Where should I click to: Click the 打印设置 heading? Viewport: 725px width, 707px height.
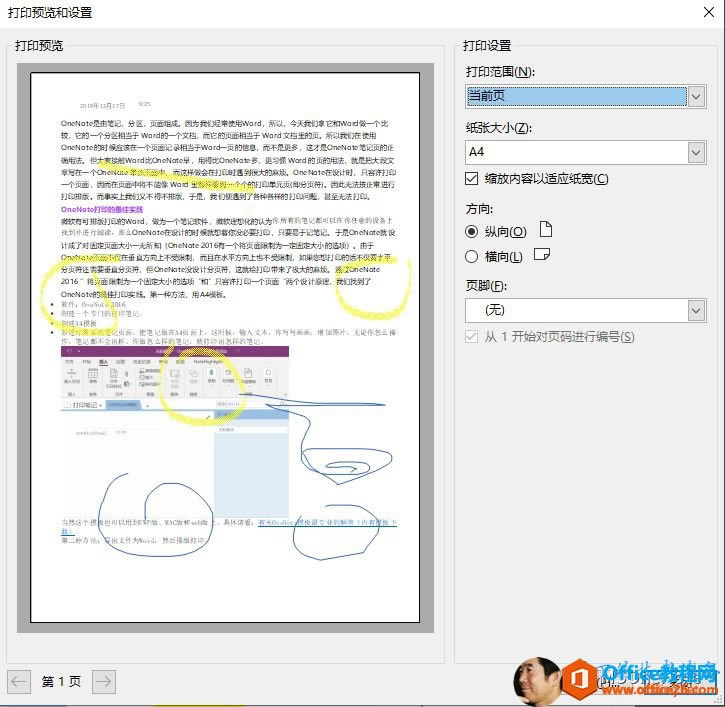pos(487,45)
